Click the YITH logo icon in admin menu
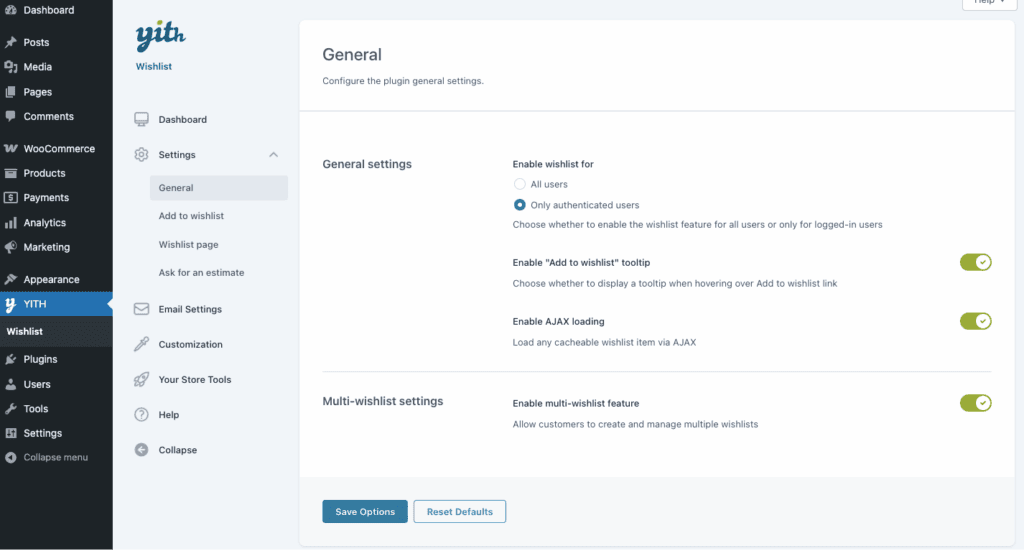1024x556 pixels. pos(10,304)
